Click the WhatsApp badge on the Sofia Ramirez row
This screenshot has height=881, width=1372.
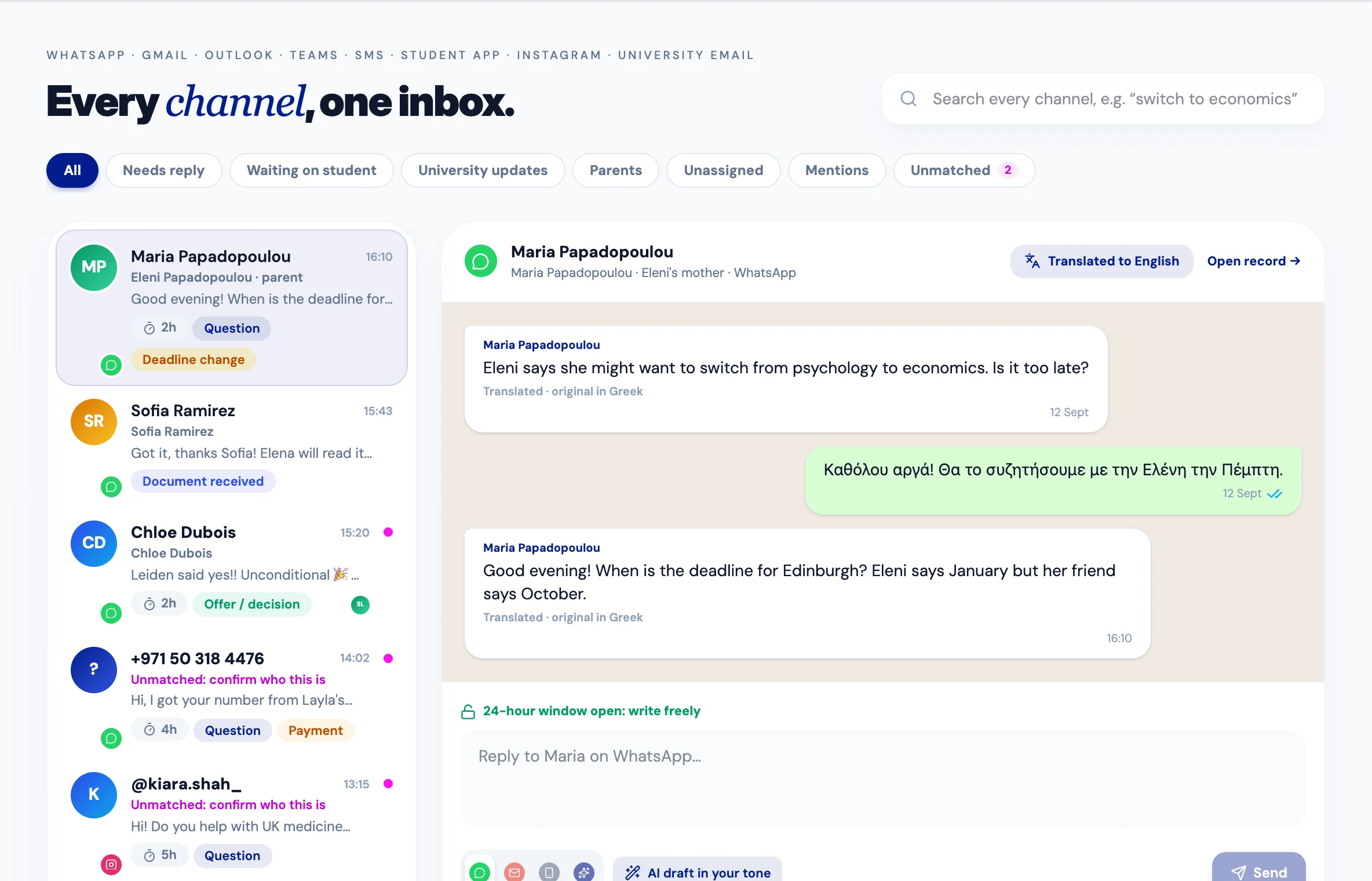click(x=111, y=487)
